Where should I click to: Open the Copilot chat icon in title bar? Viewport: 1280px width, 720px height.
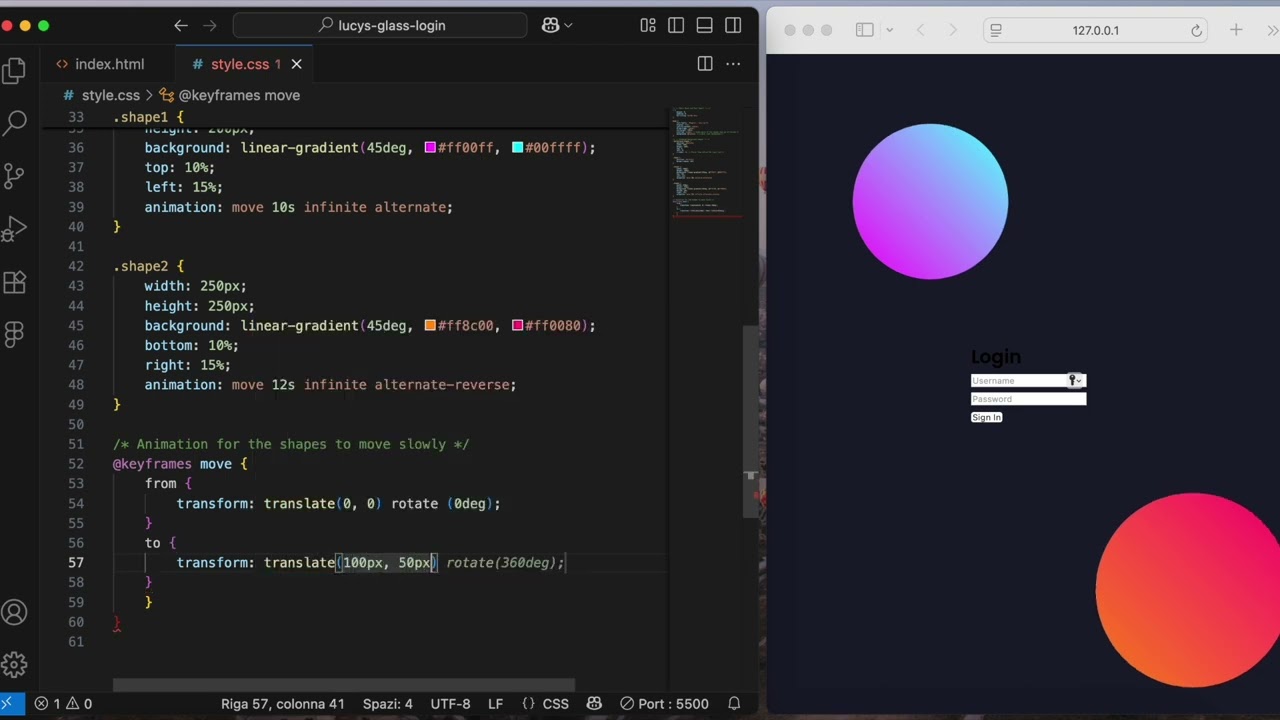[550, 25]
